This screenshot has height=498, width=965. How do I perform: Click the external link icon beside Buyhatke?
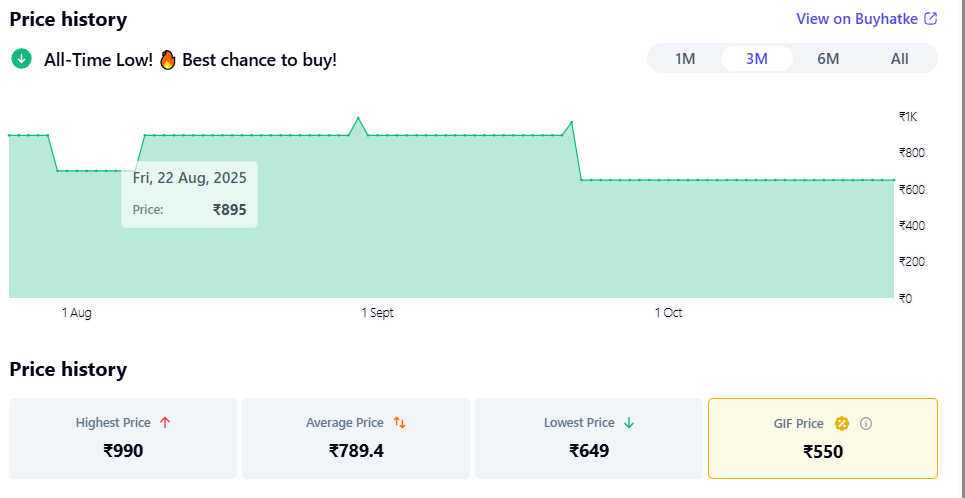click(931, 18)
